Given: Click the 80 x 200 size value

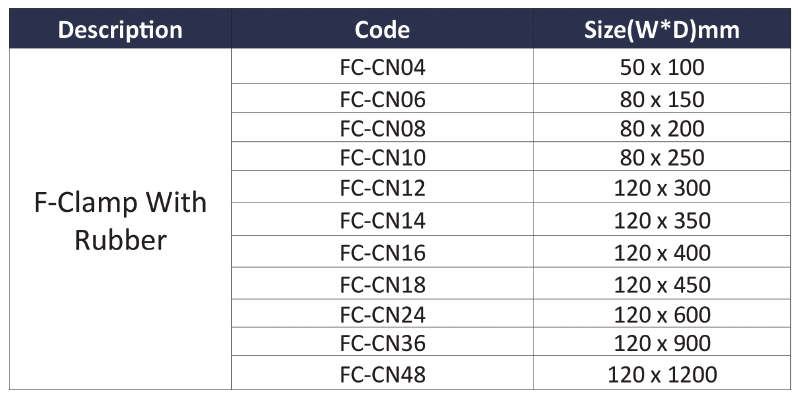Looking at the screenshot, I should click(662, 128).
